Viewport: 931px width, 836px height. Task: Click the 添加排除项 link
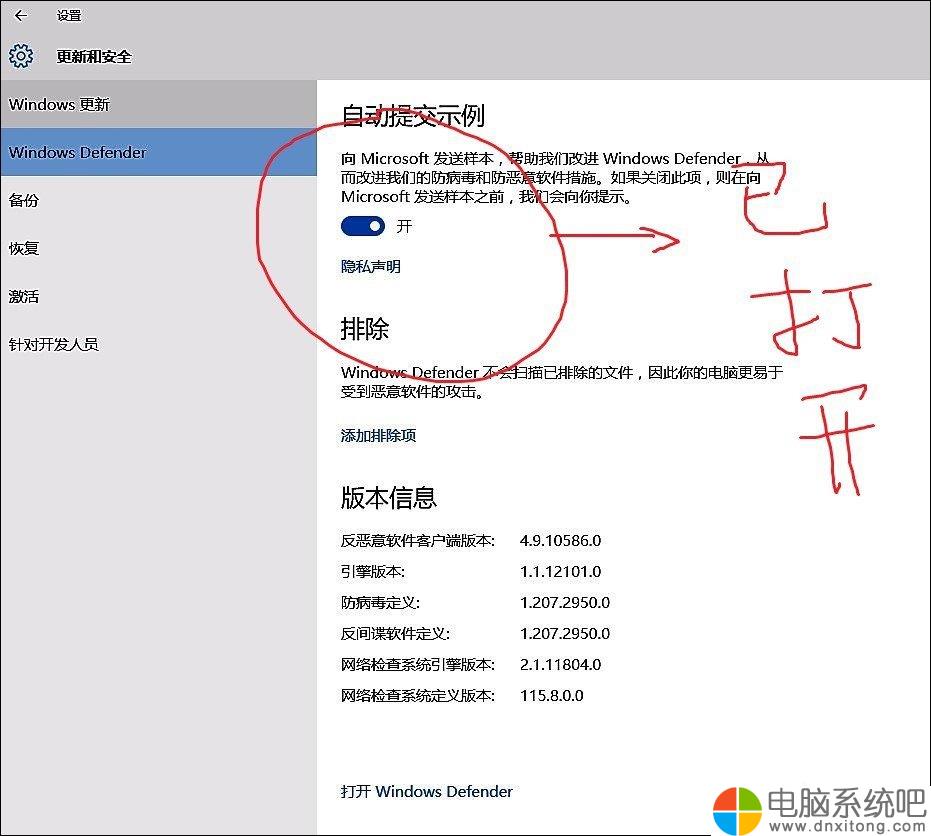point(378,436)
